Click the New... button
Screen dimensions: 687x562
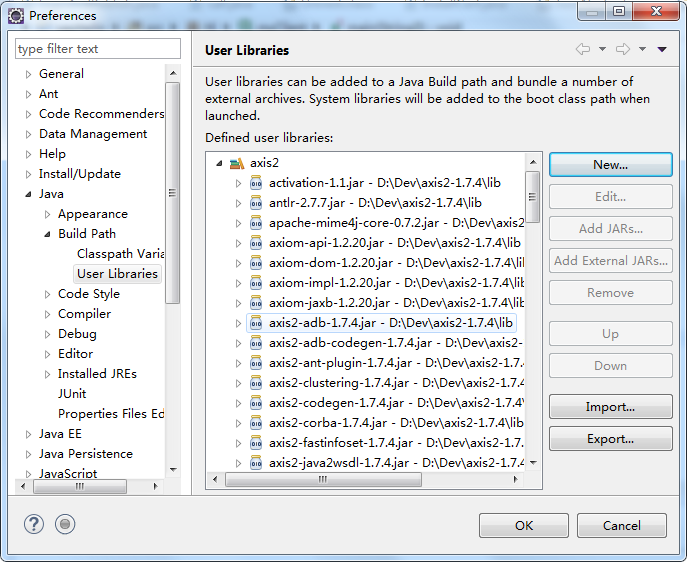(x=610, y=165)
